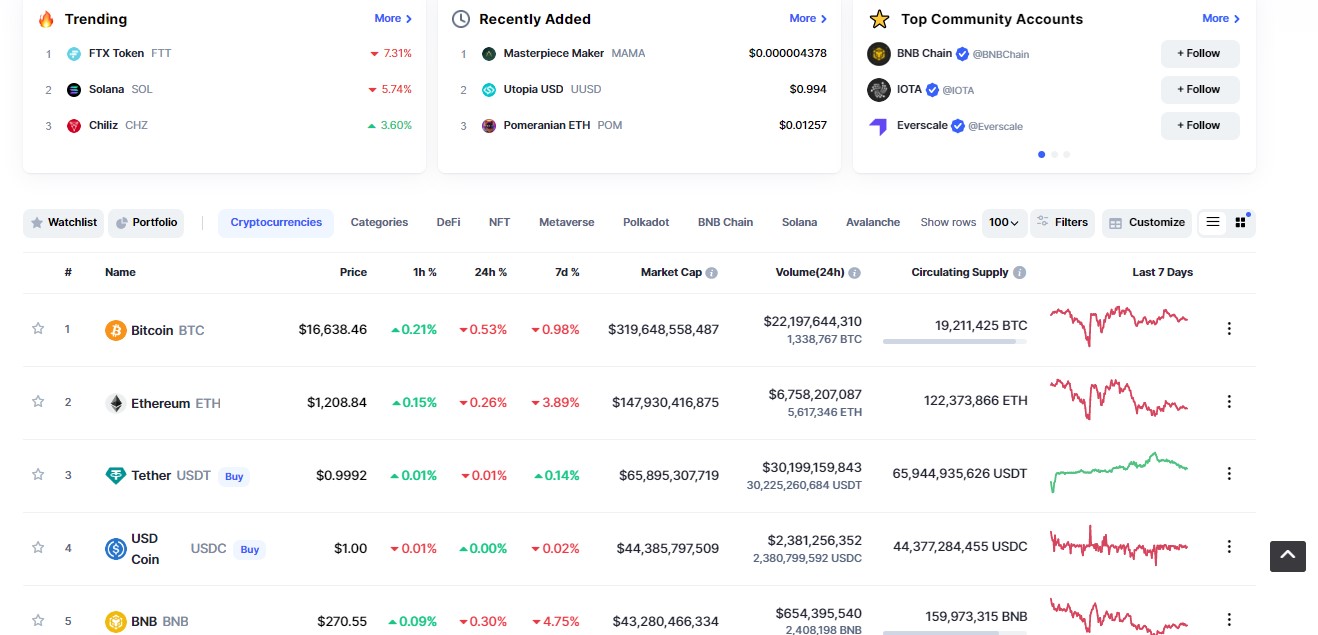Star USD Coin to add to watchlist

(38, 547)
